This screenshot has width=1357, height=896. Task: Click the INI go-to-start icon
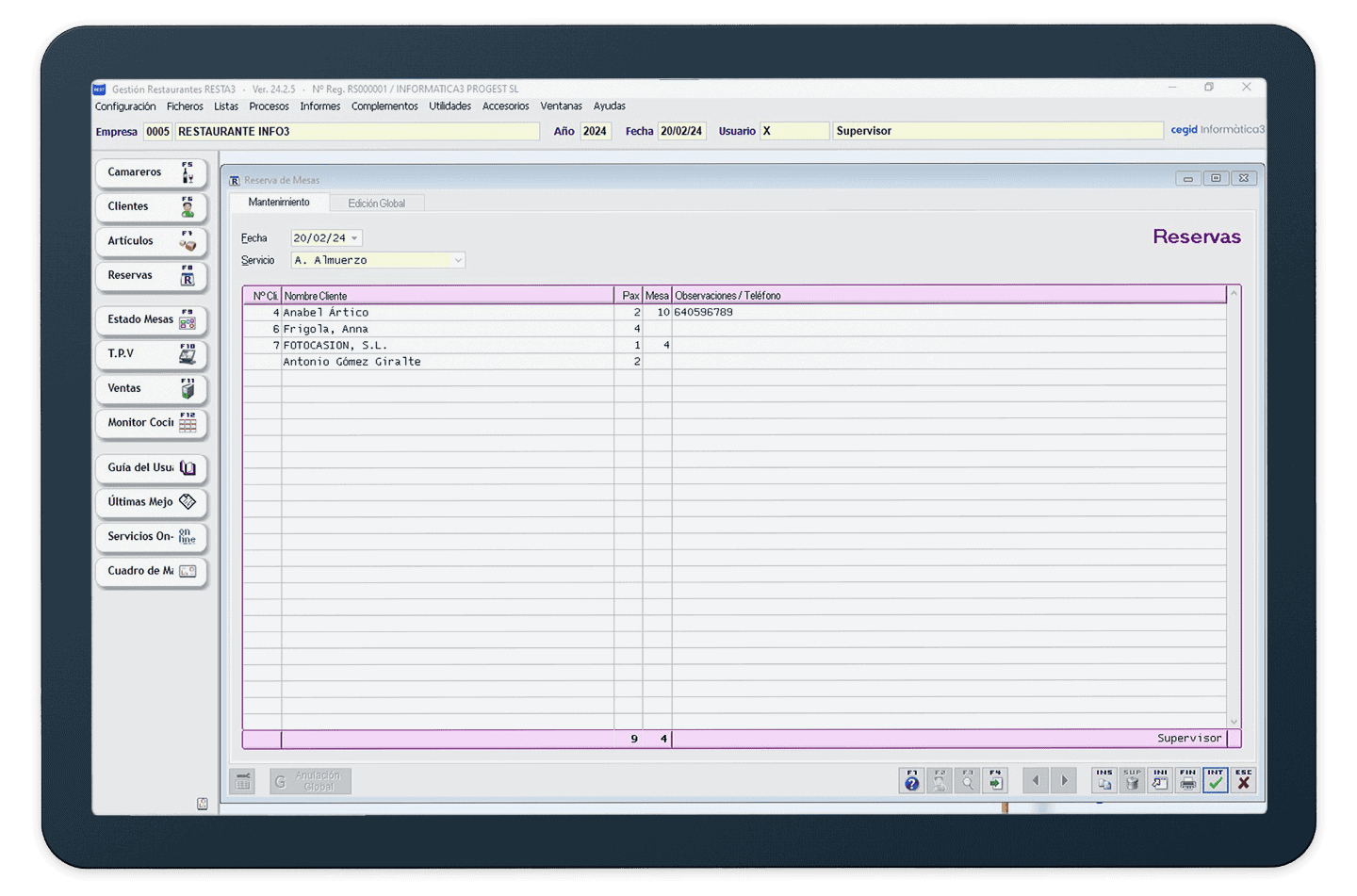pos(1160,780)
